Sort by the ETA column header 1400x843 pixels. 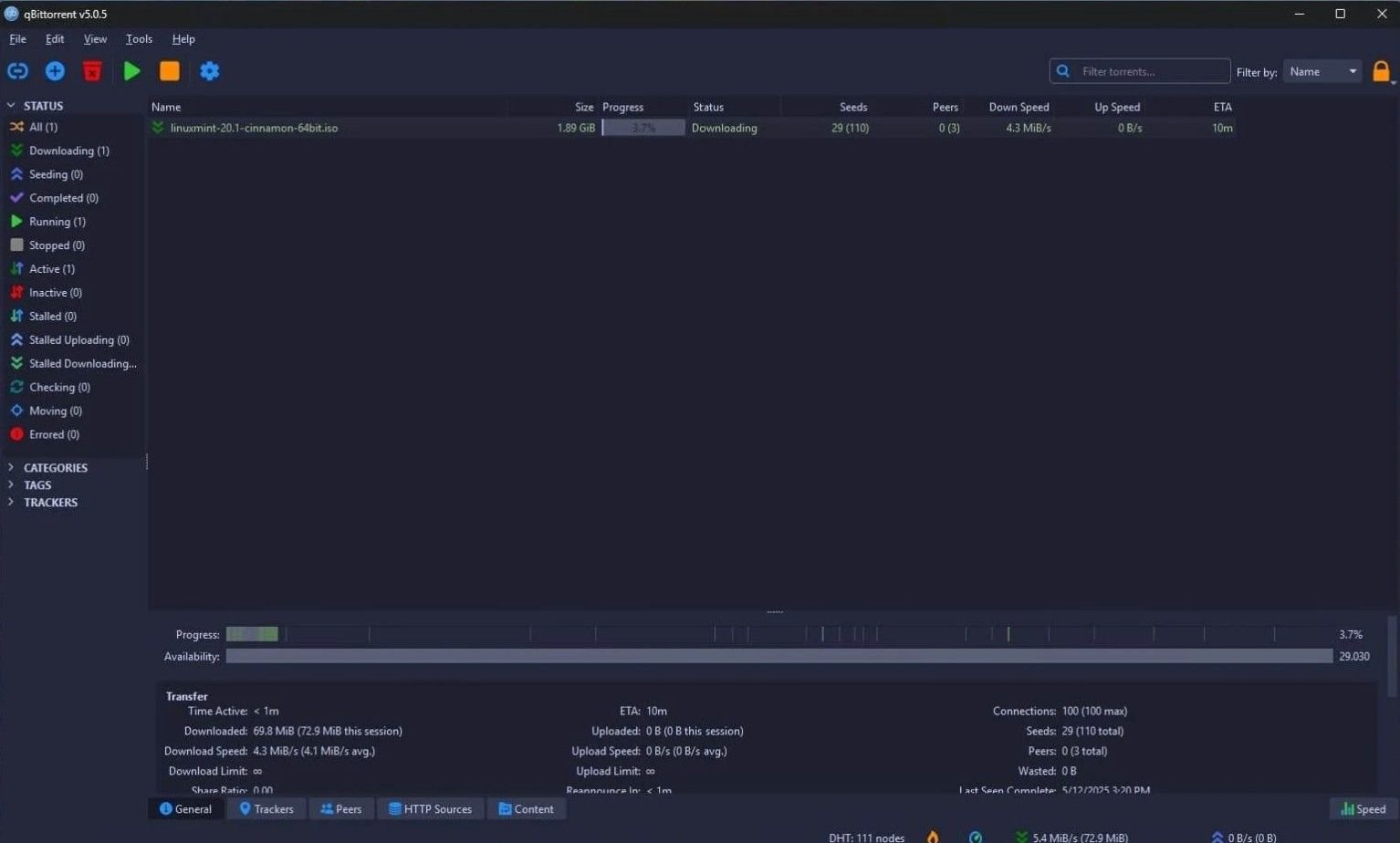(x=1191, y=107)
